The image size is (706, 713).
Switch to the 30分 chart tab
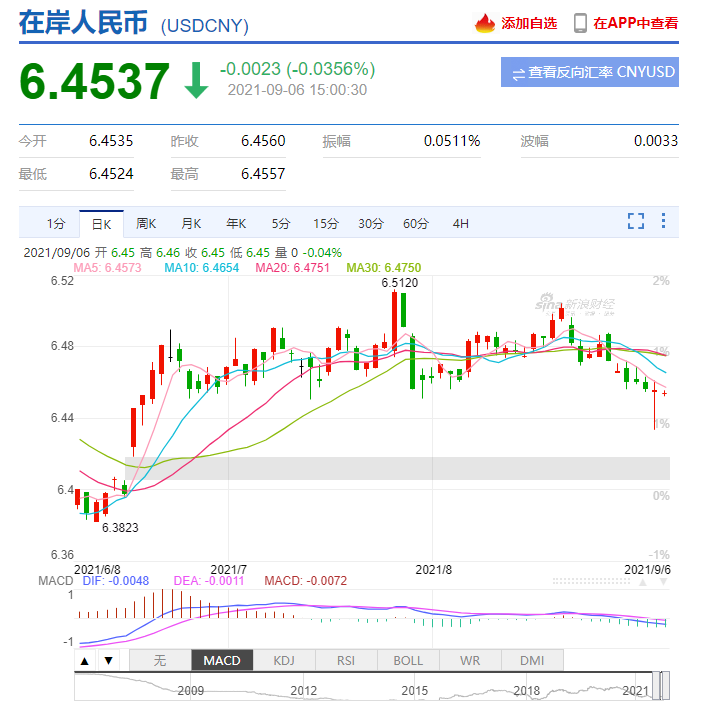(x=371, y=224)
